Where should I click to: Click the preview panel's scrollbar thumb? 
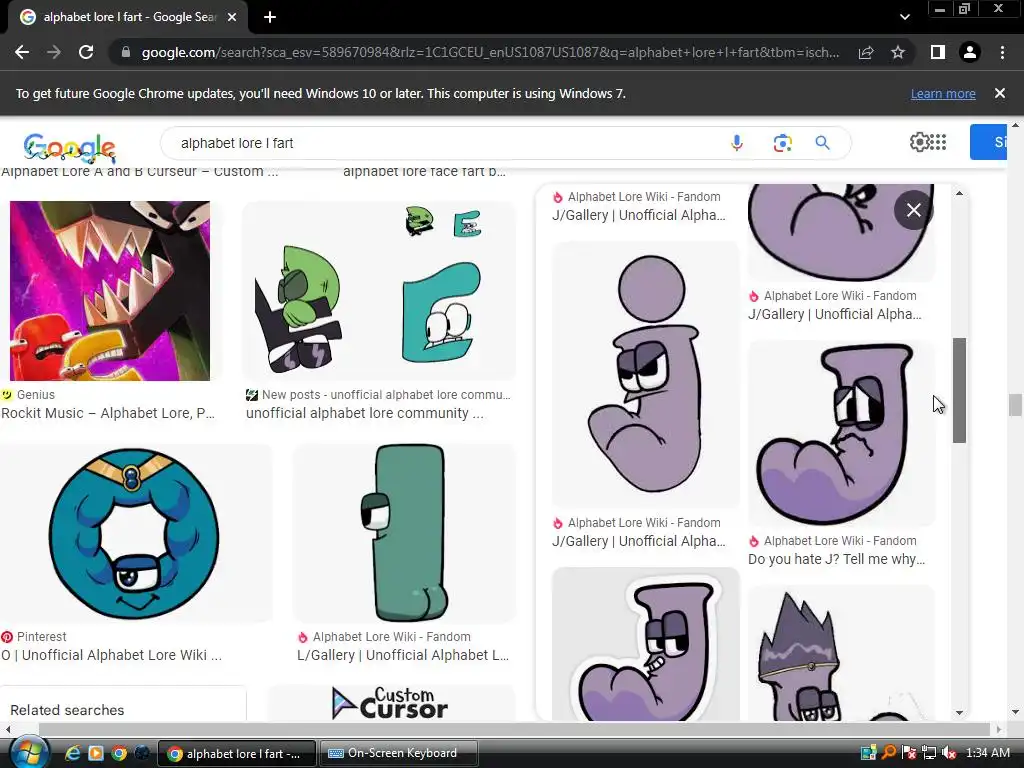pyautogui.click(x=959, y=391)
